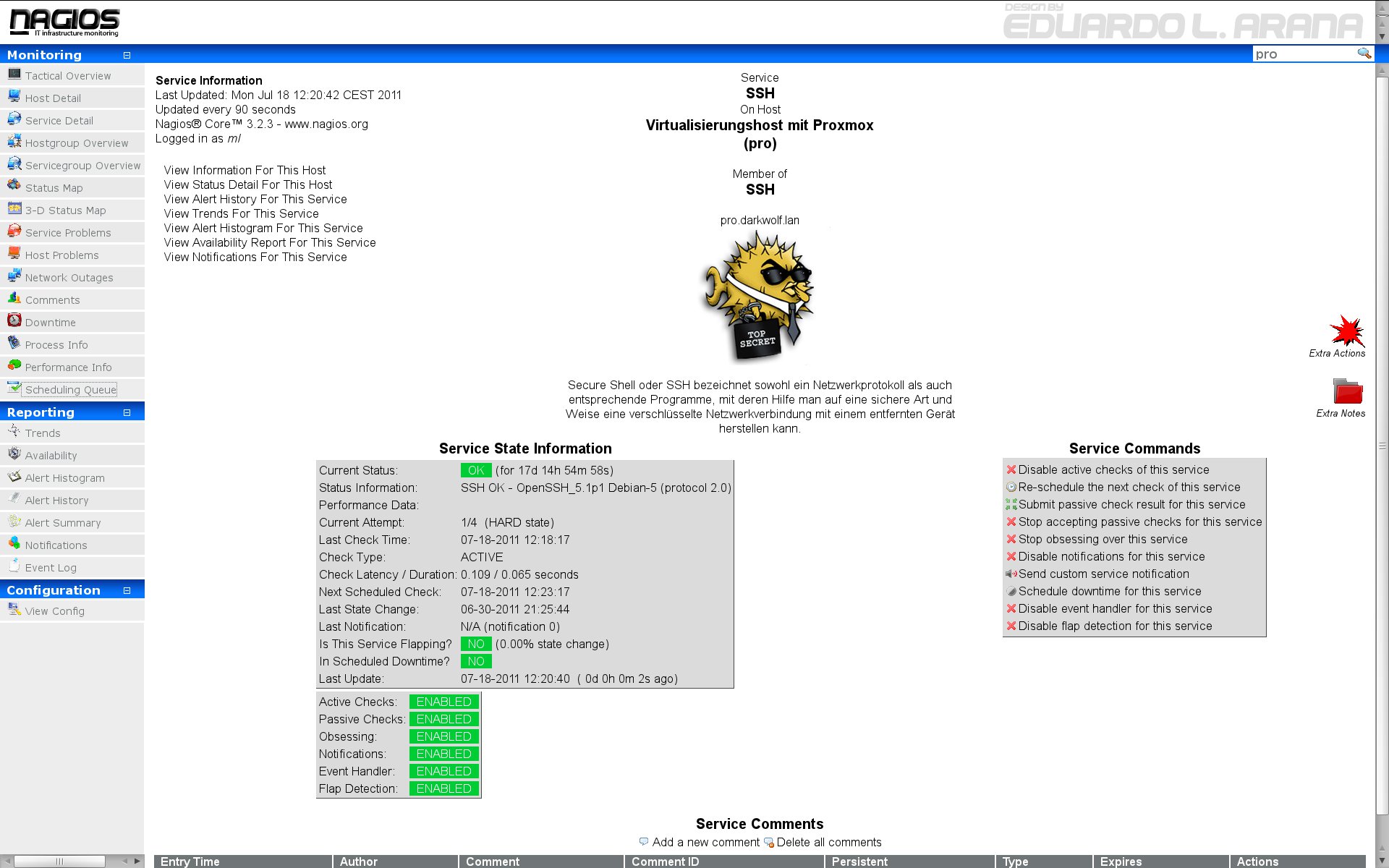Screen dimensions: 1389x868
Task: Open Extra Actions starburst icon
Action: click(1347, 331)
